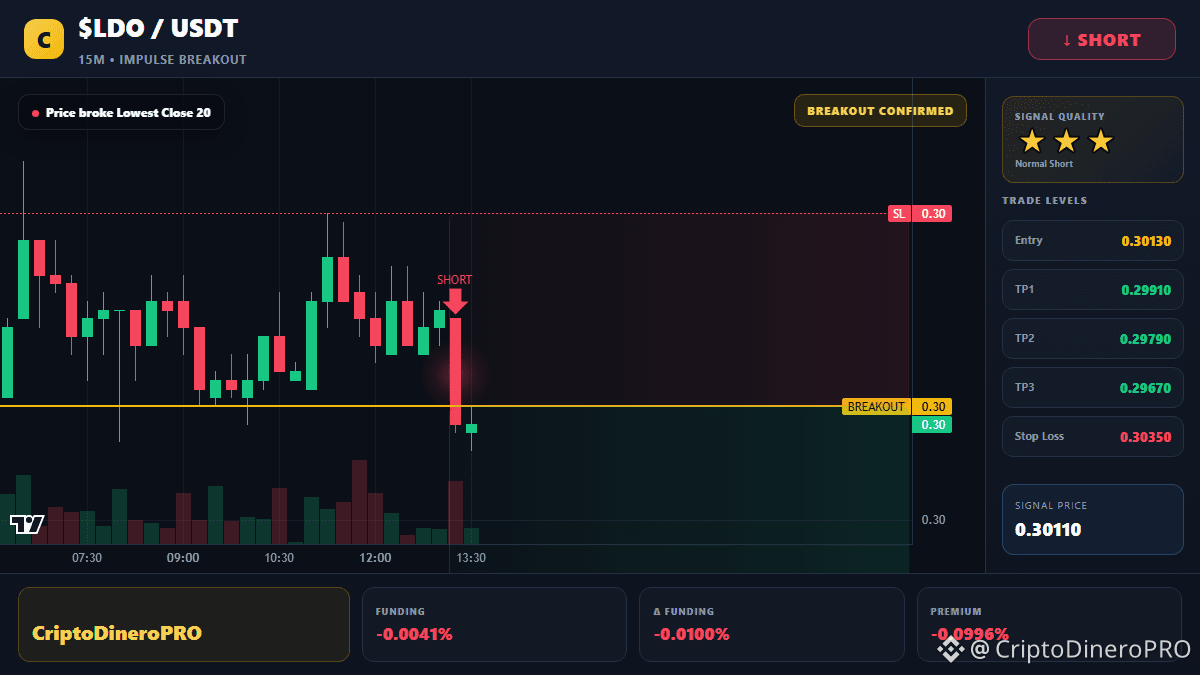Click the green current price tag 0.30
1200x675 pixels.
tap(932, 425)
